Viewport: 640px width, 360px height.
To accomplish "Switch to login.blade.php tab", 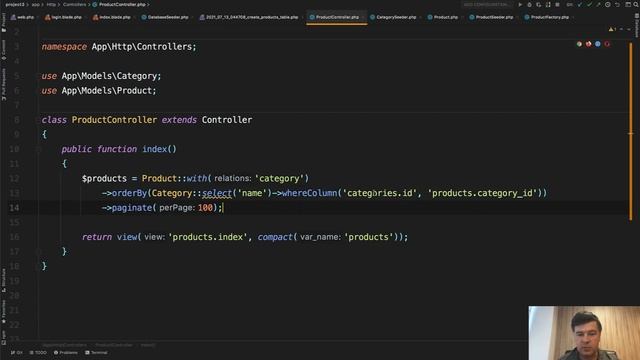I will [63, 17].
